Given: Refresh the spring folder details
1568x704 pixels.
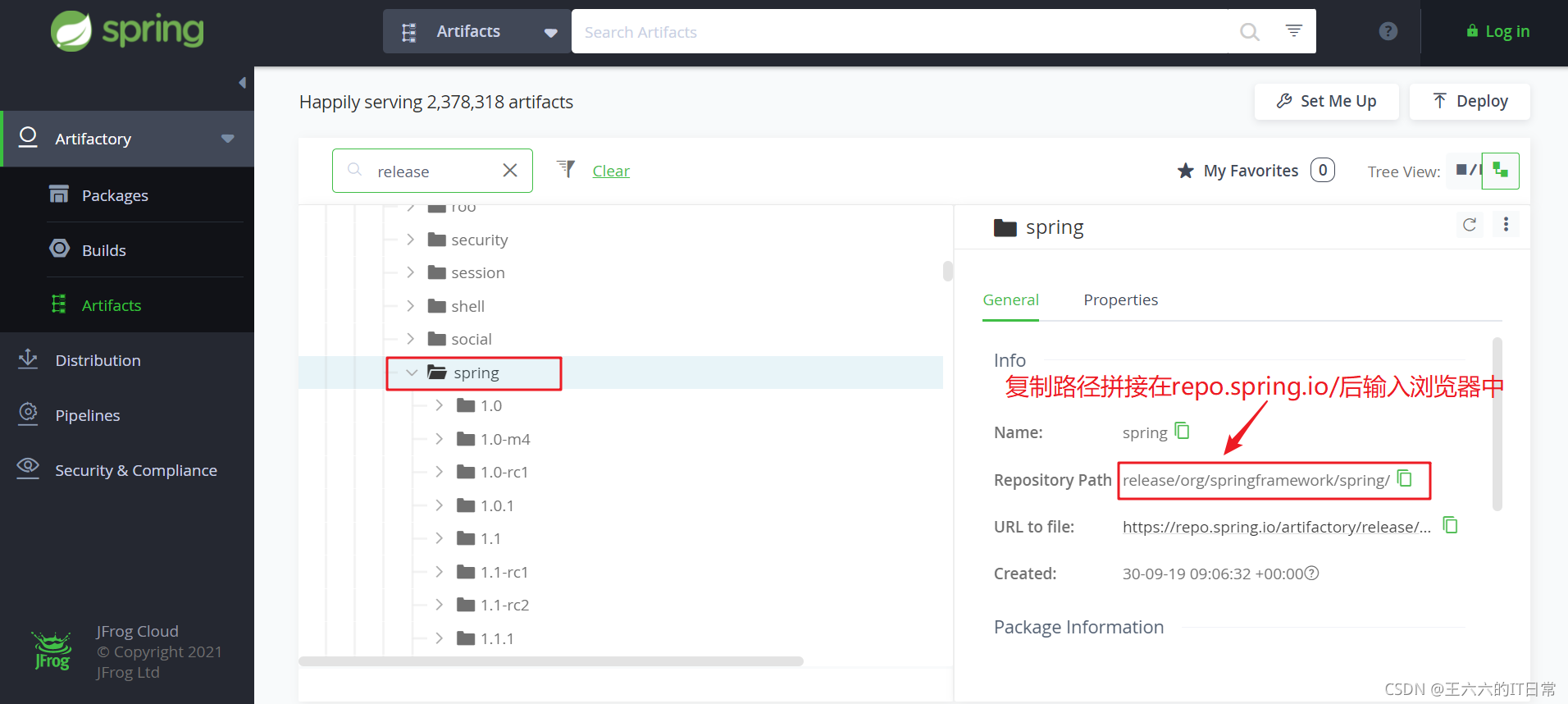Looking at the screenshot, I should [x=1470, y=225].
